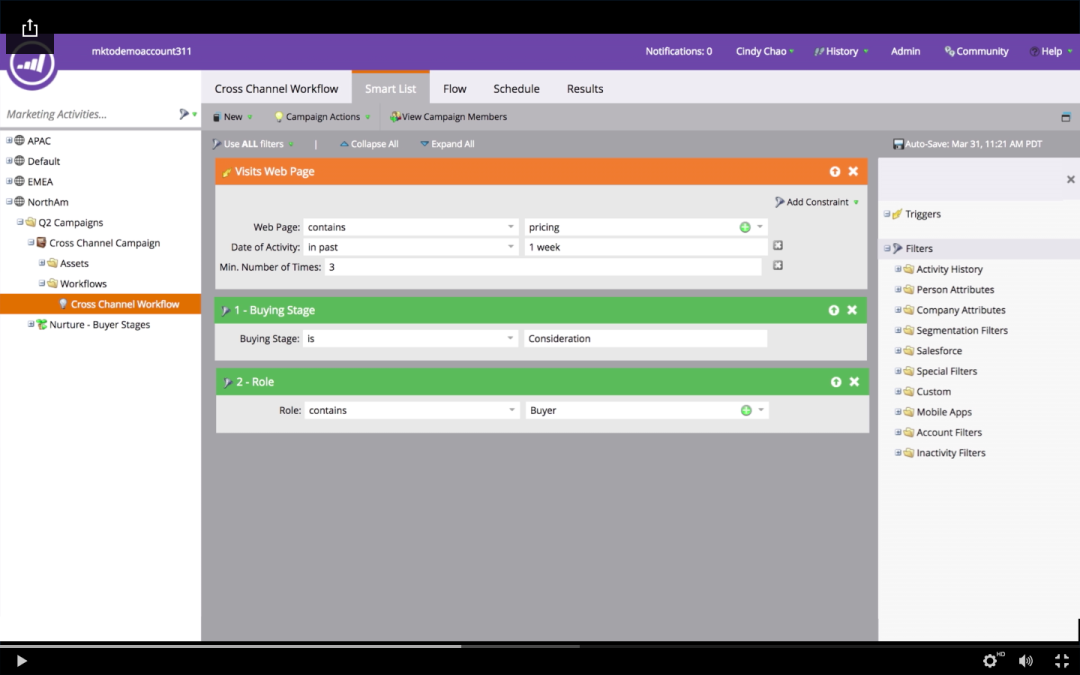Move the Visits Web Page trigger up
Screen dimensions: 1080x675
tap(835, 172)
